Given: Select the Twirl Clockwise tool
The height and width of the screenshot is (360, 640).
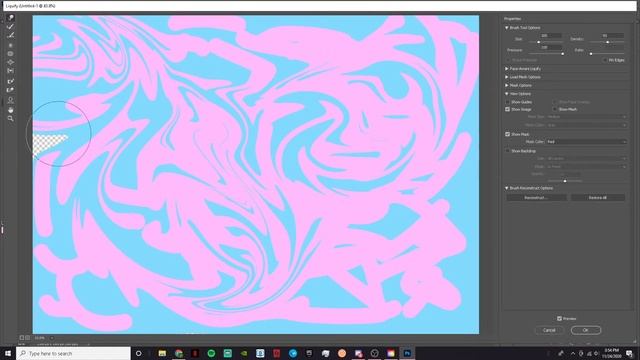Looking at the screenshot, I should (10, 45).
